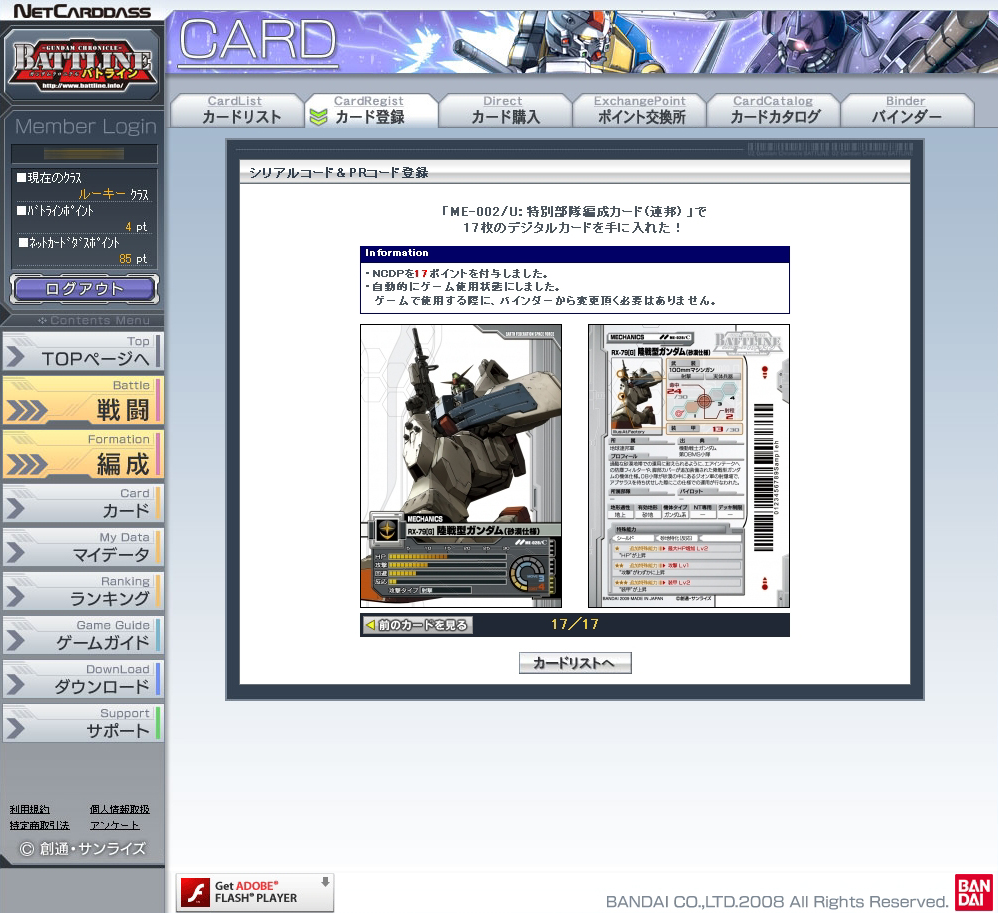Open the 特定商取引法 link

tap(39, 825)
